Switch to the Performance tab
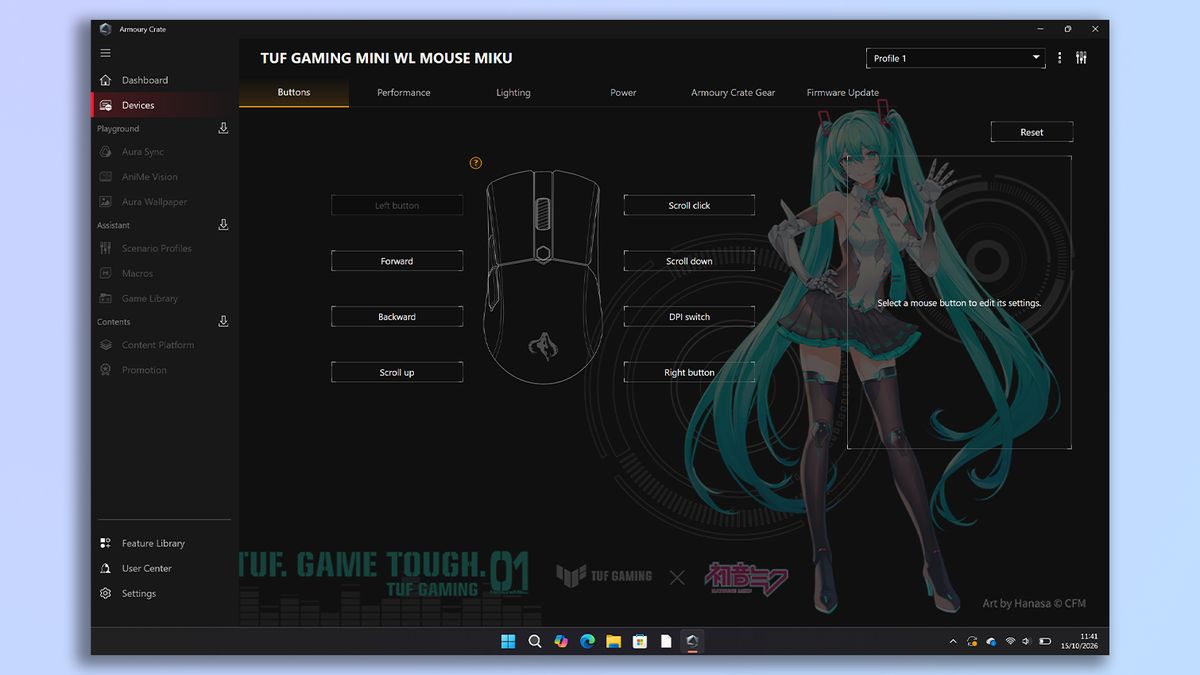Image resolution: width=1200 pixels, height=675 pixels. [x=404, y=92]
